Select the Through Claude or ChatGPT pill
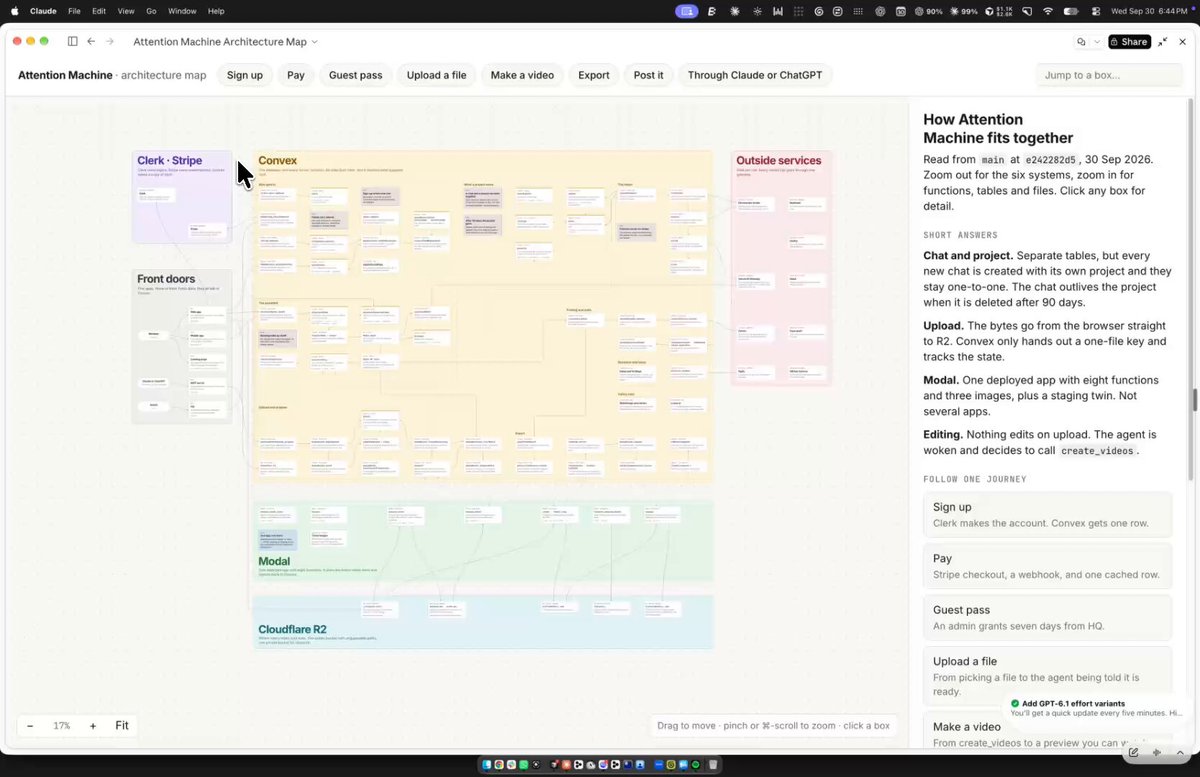The width and height of the screenshot is (1200, 777). coord(755,75)
